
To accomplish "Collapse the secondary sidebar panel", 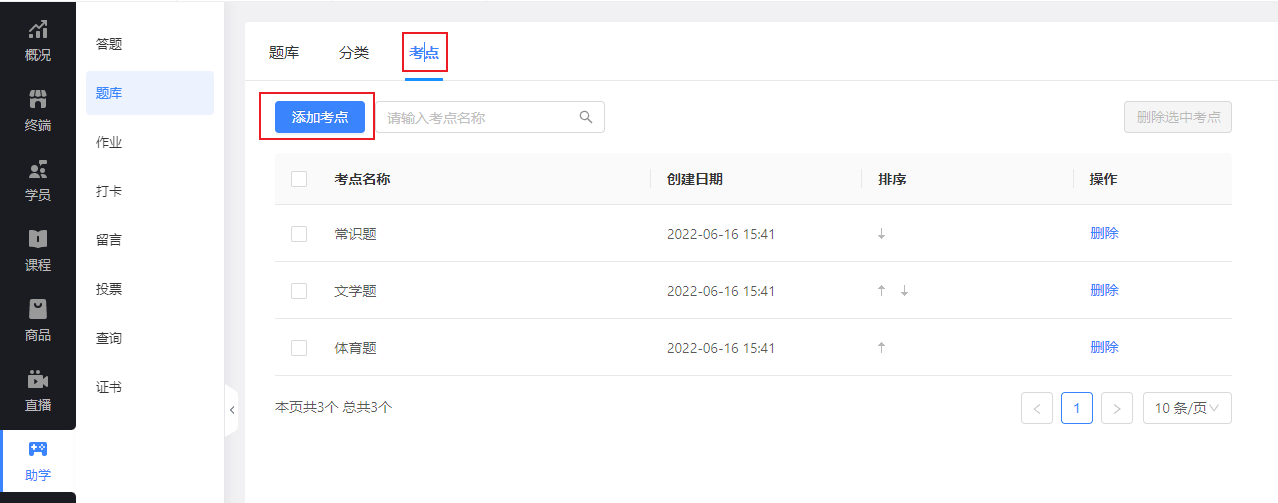I will coord(232,410).
